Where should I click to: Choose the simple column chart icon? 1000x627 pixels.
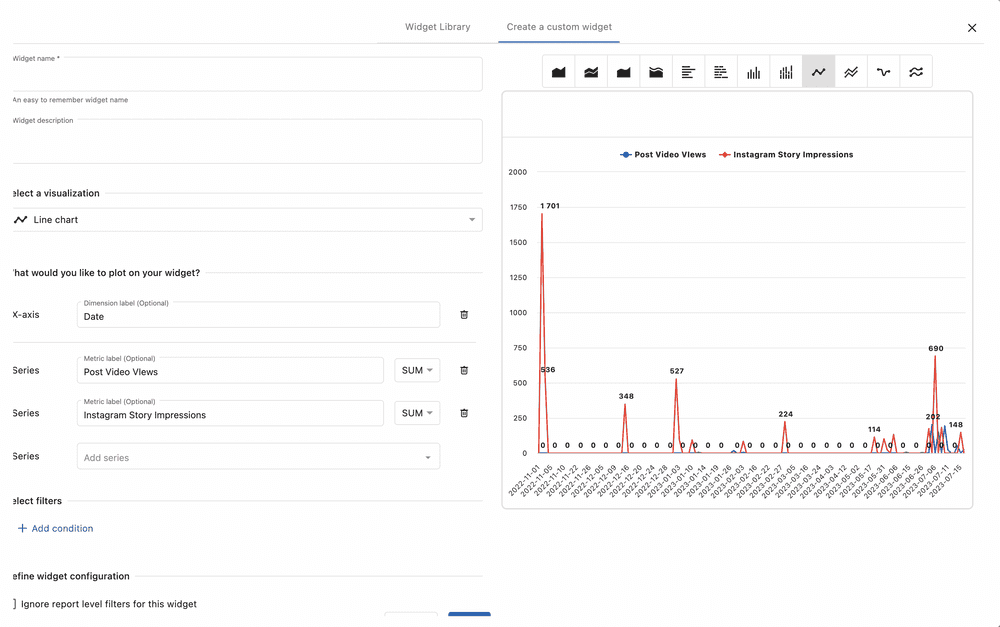(x=753, y=72)
